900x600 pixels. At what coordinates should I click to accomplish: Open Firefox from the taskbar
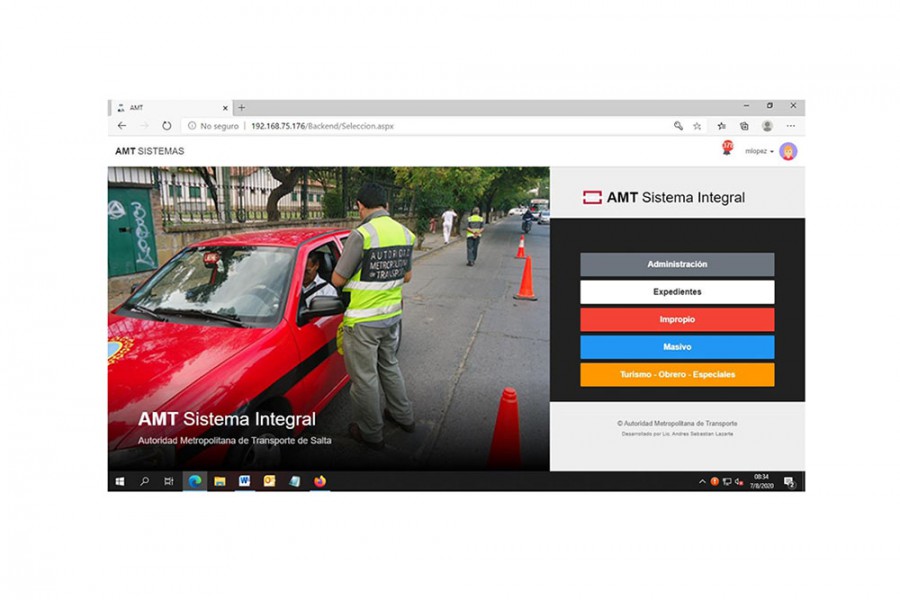pos(320,481)
